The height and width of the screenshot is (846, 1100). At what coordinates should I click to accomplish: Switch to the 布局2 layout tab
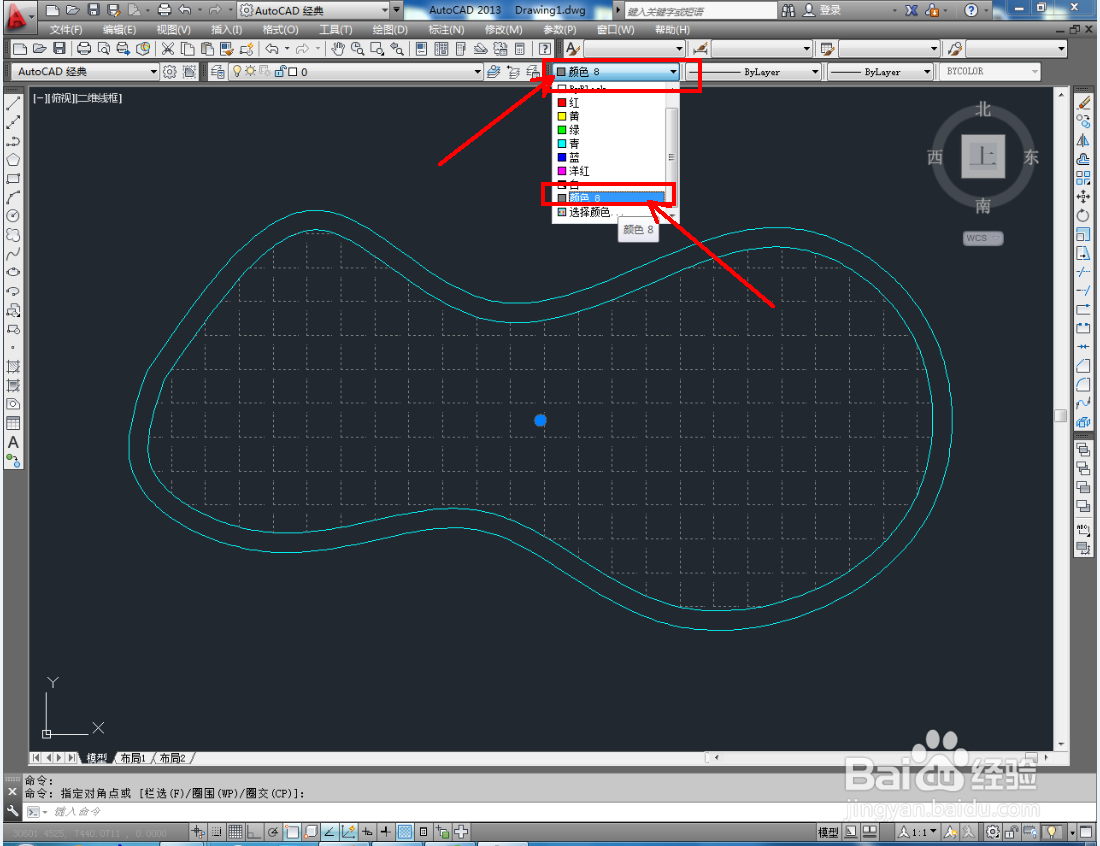pyautogui.click(x=172, y=758)
